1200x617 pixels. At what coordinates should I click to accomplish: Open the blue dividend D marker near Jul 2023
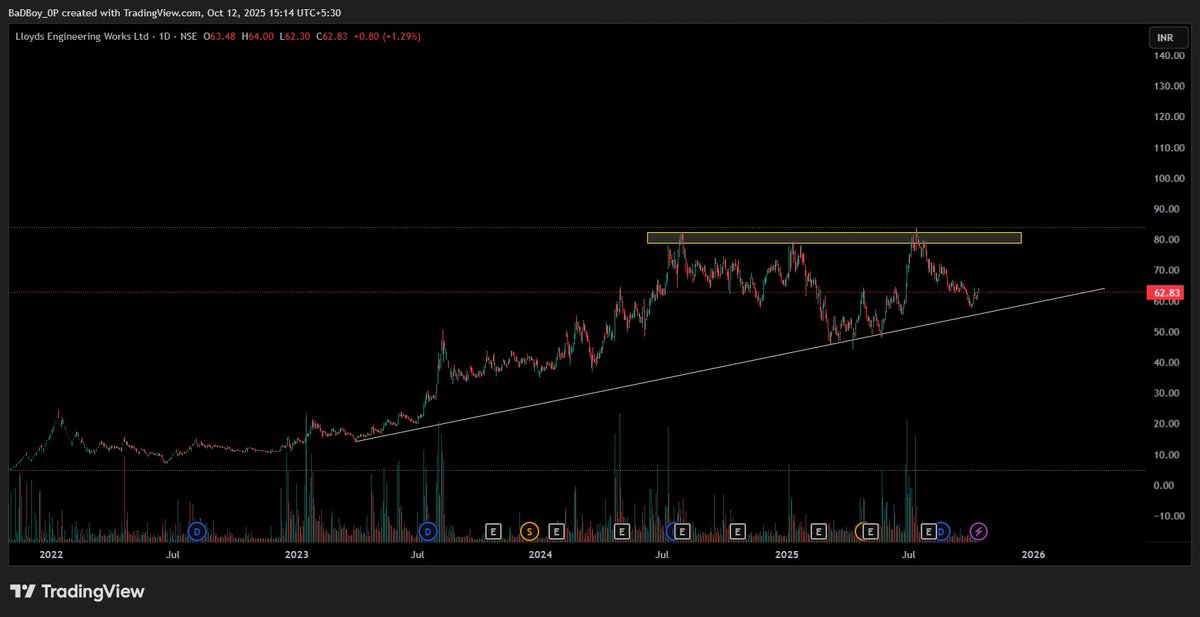(428, 531)
